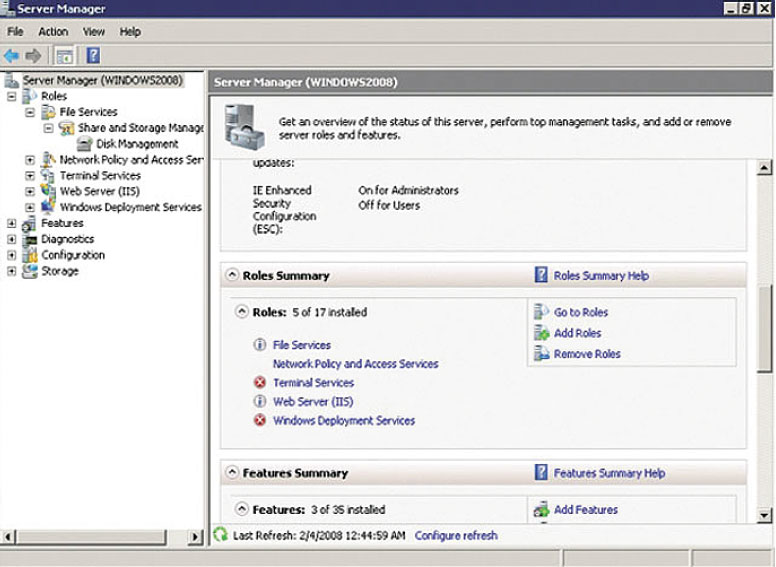
Task: Click the Terminal Services error status icon
Action: [x=259, y=383]
